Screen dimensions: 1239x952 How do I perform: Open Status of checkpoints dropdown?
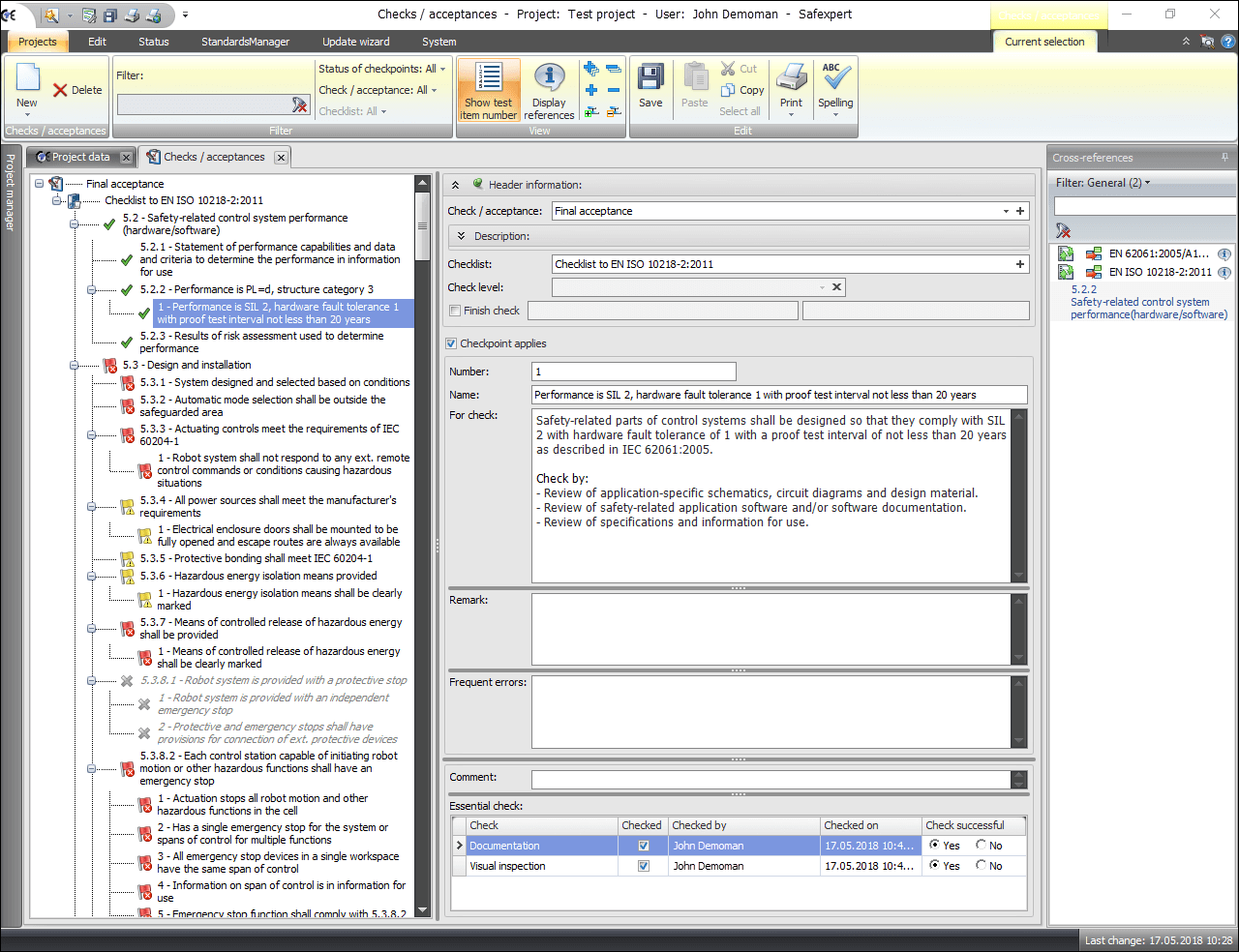[x=382, y=69]
